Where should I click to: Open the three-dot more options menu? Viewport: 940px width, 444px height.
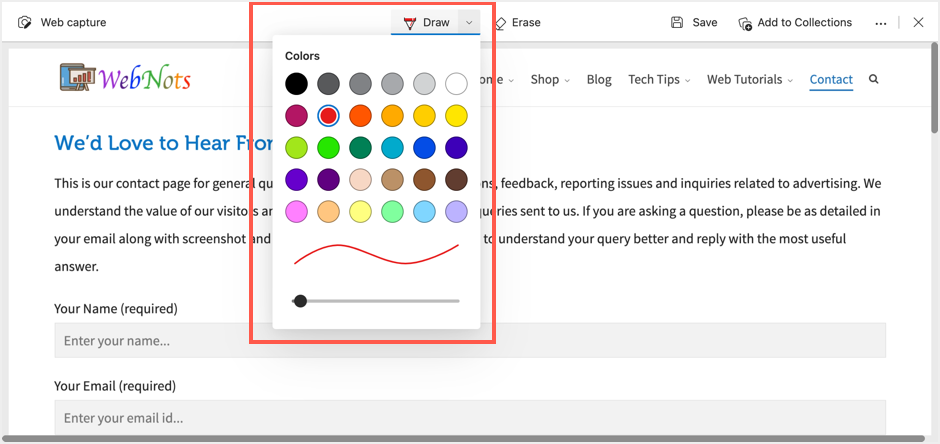[x=880, y=23]
